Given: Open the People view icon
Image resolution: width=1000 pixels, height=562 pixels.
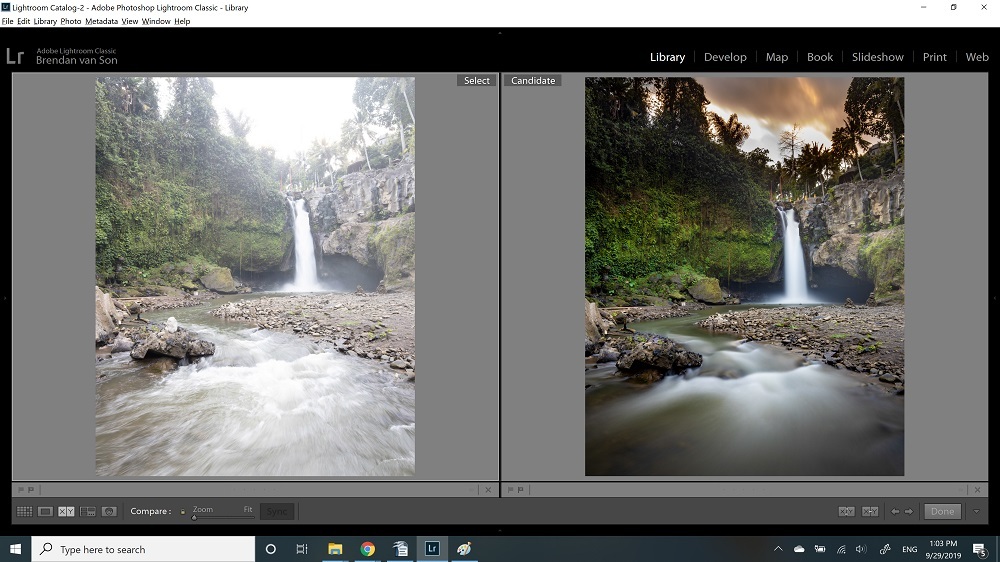Looking at the screenshot, I should pos(109,511).
